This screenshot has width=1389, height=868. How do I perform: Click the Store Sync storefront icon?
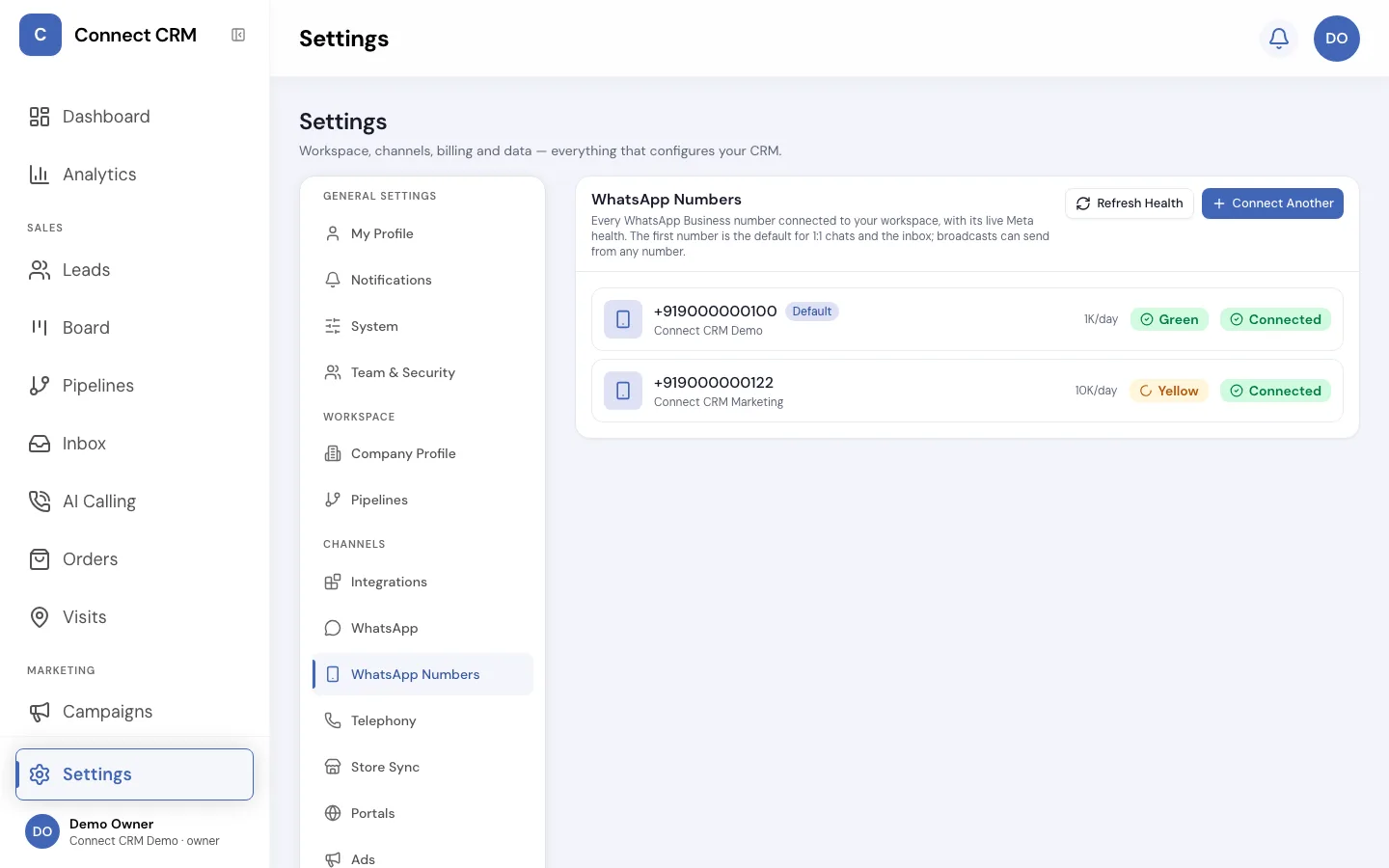coord(333,767)
